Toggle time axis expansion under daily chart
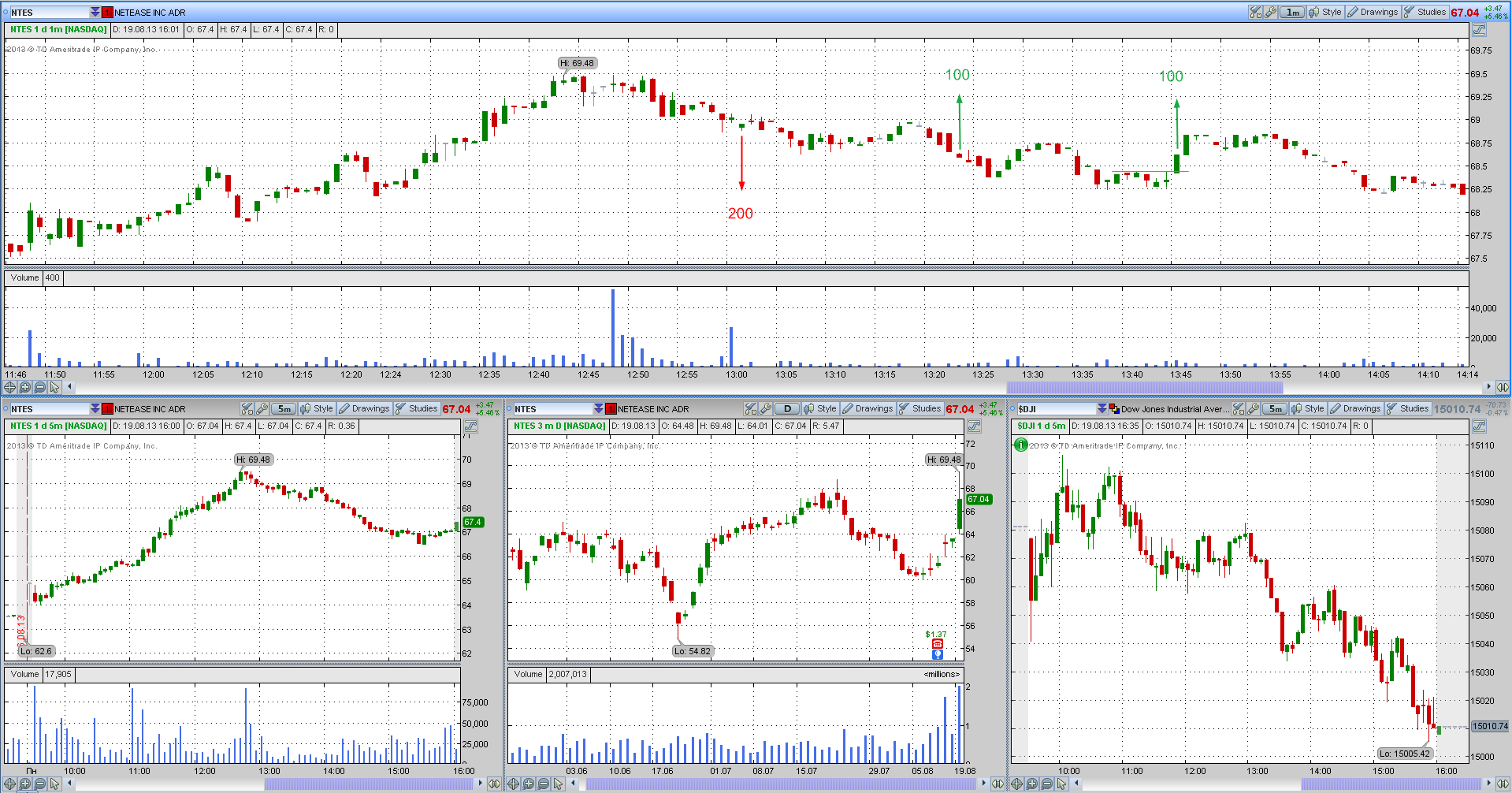The image size is (1512, 793). coord(997,784)
